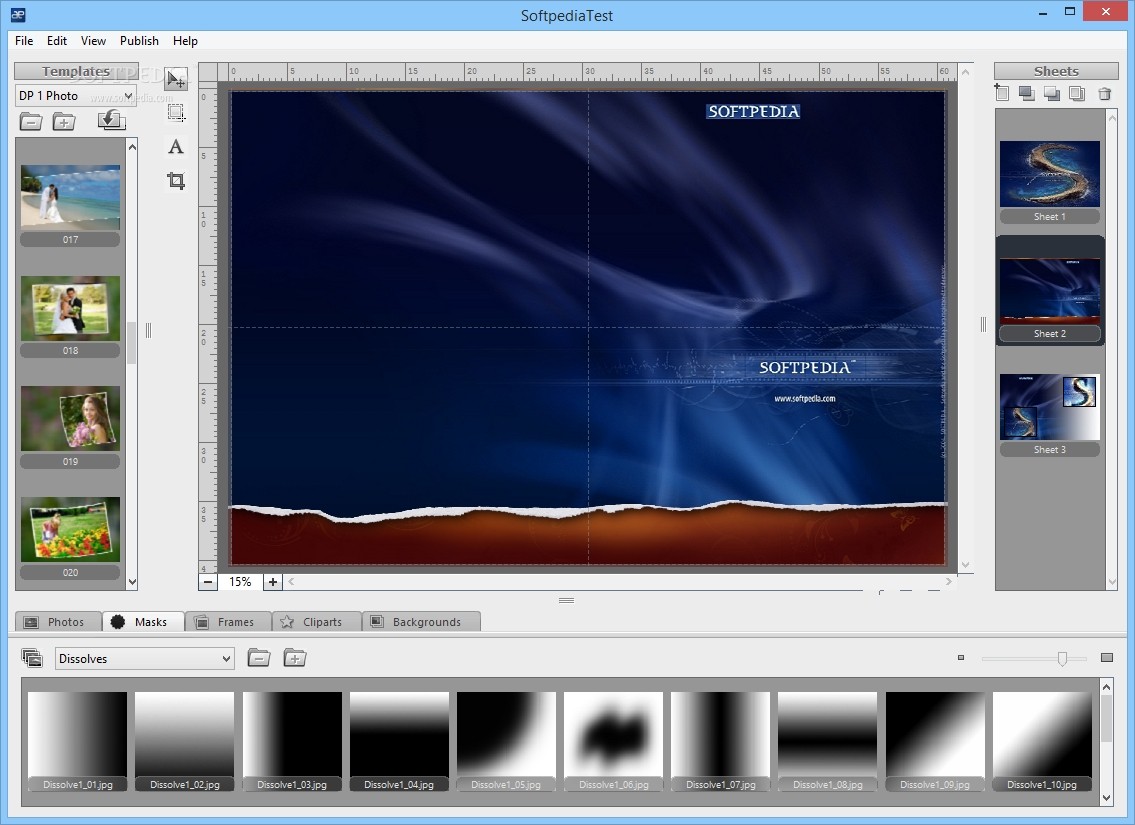This screenshot has width=1135, height=825.
Task: Click the 15% zoom level field
Action: pos(240,582)
